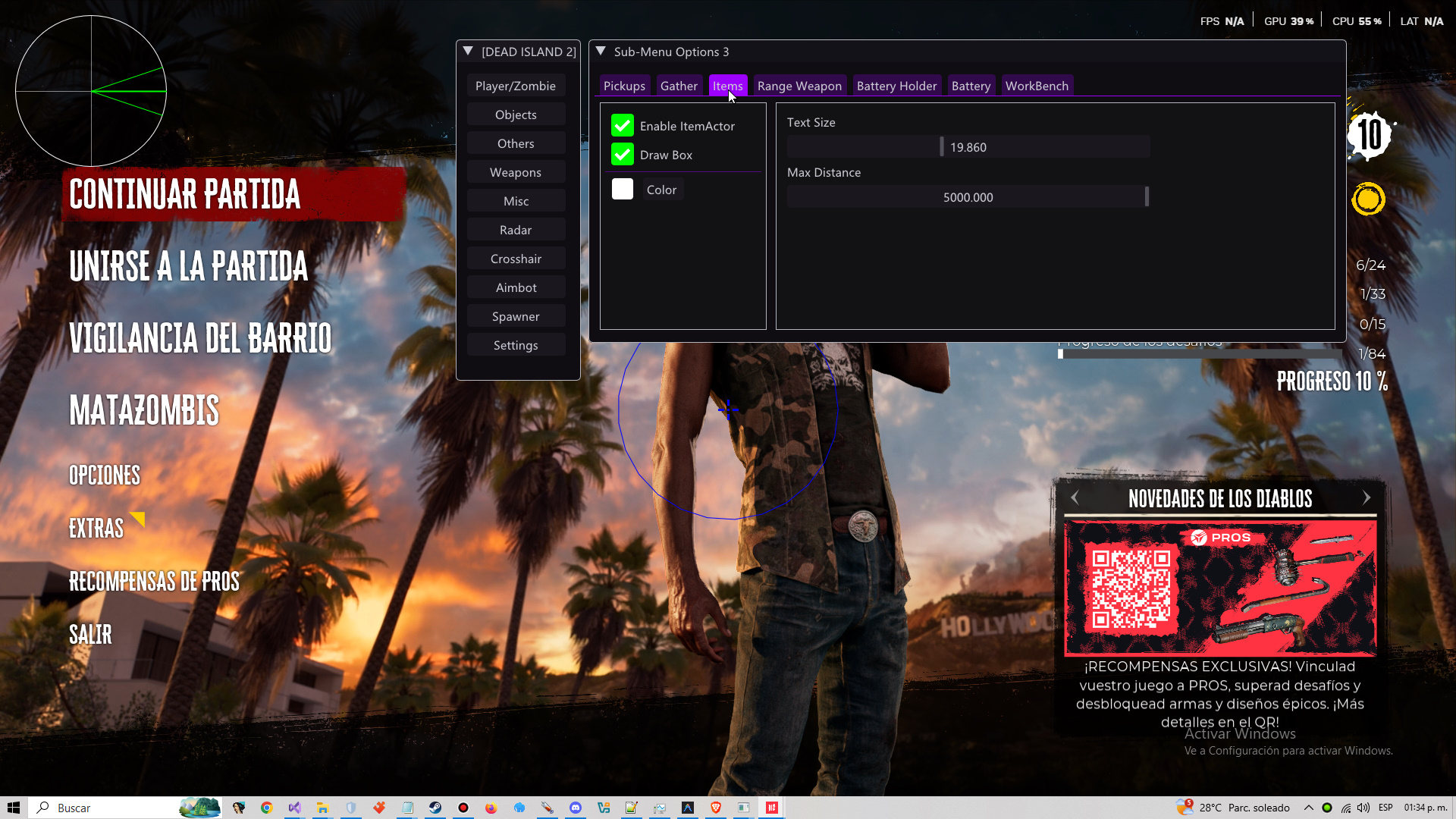Collapse the DEAD ISLAND 2 panel
The width and height of the screenshot is (1456, 819).
click(467, 51)
